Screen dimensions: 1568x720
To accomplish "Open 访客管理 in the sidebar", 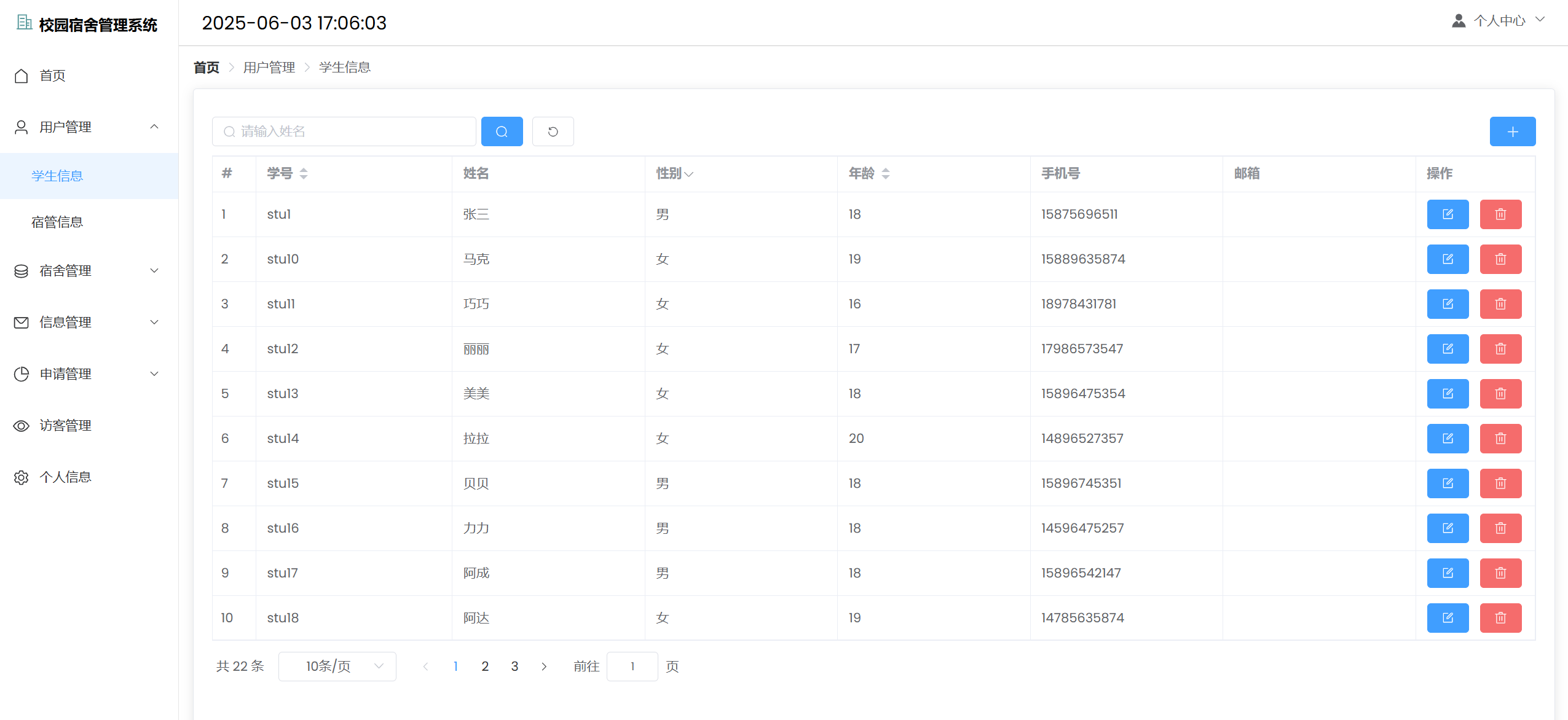I will [65, 426].
